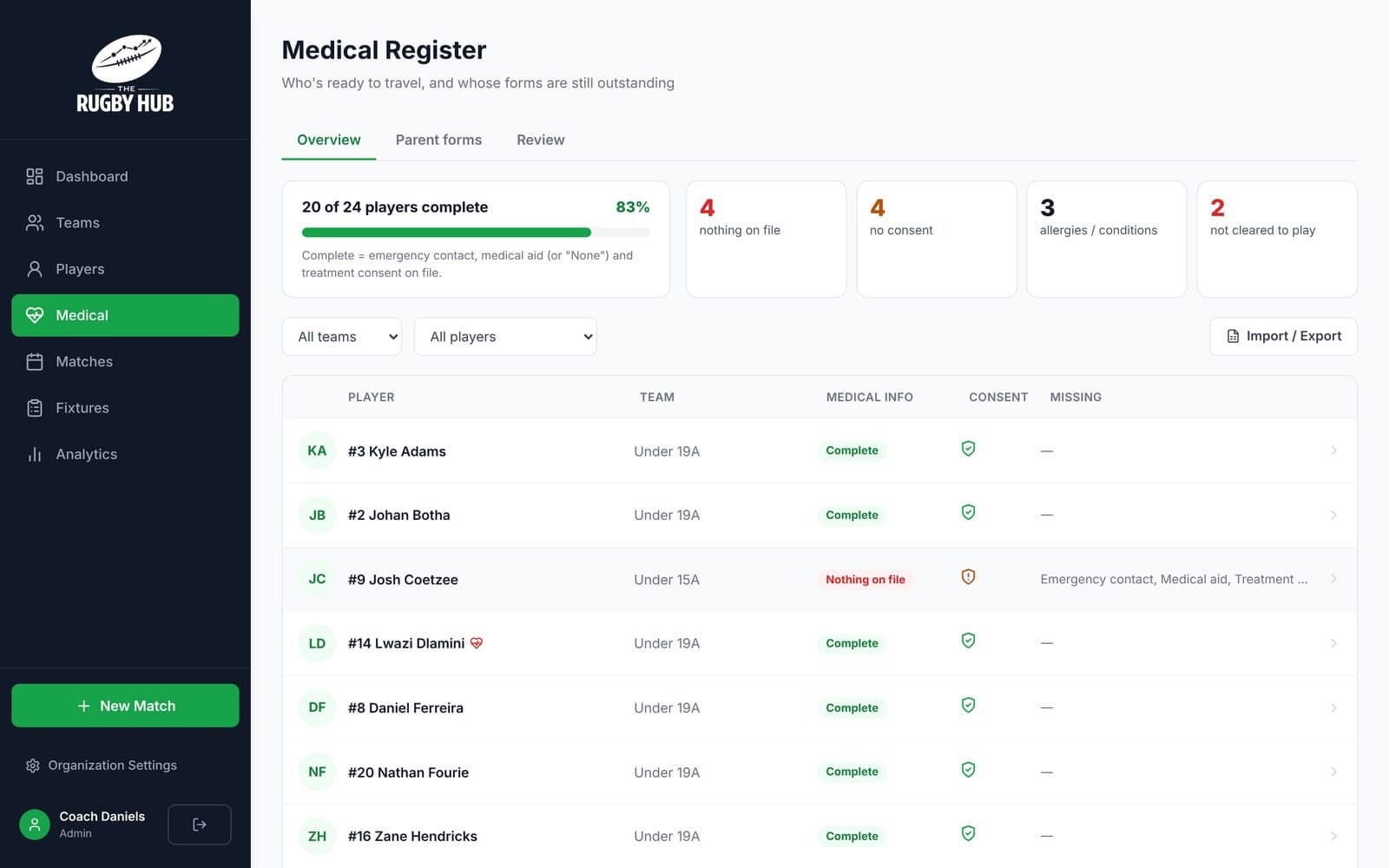This screenshot has height=868, width=1389.
Task: Expand Daniel Ferreira row chevron
Action: point(1333,707)
